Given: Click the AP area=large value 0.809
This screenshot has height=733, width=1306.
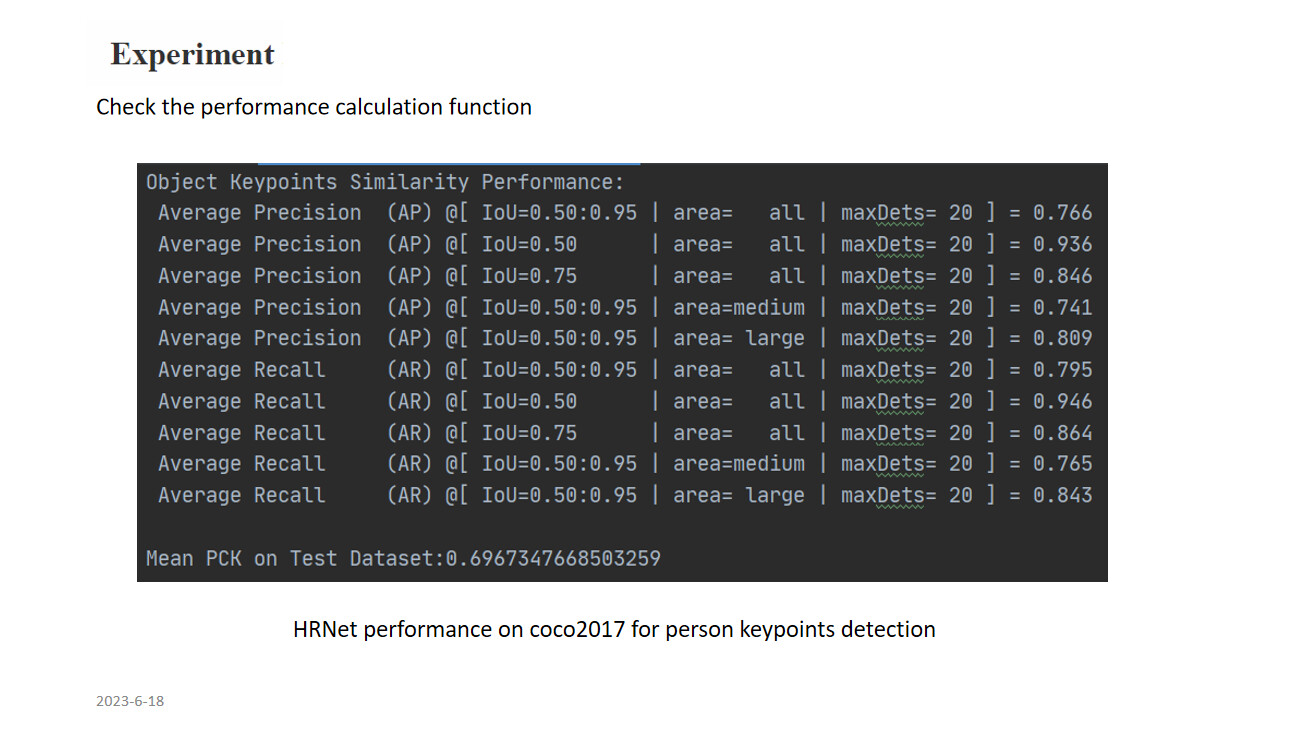Looking at the screenshot, I should [x=1063, y=338].
